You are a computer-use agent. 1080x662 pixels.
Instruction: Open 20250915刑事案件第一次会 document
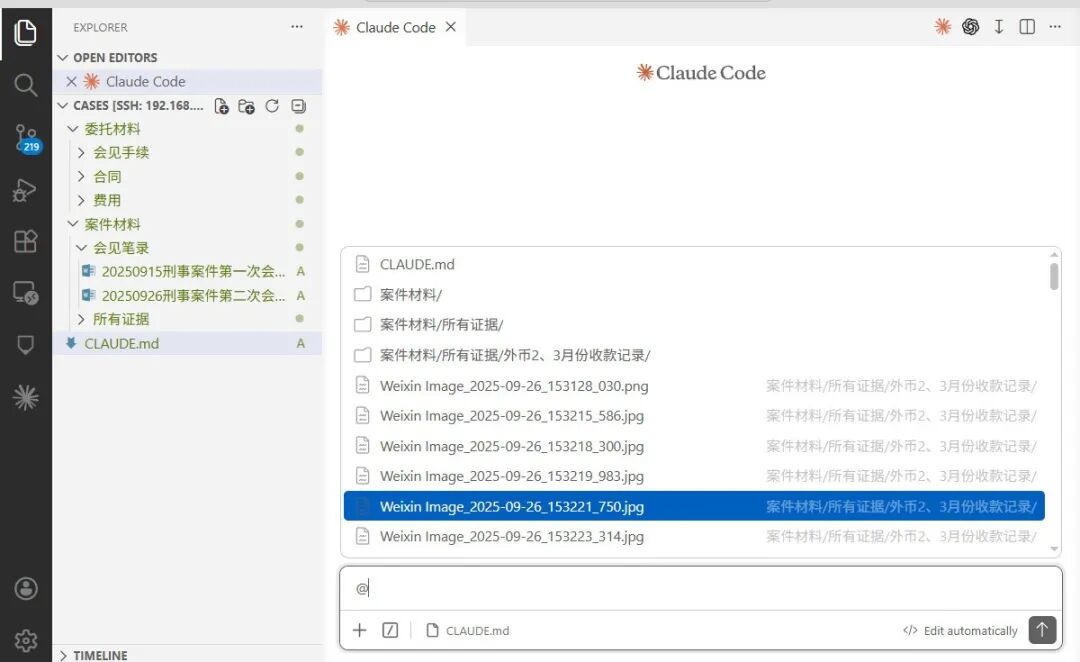tap(187, 271)
